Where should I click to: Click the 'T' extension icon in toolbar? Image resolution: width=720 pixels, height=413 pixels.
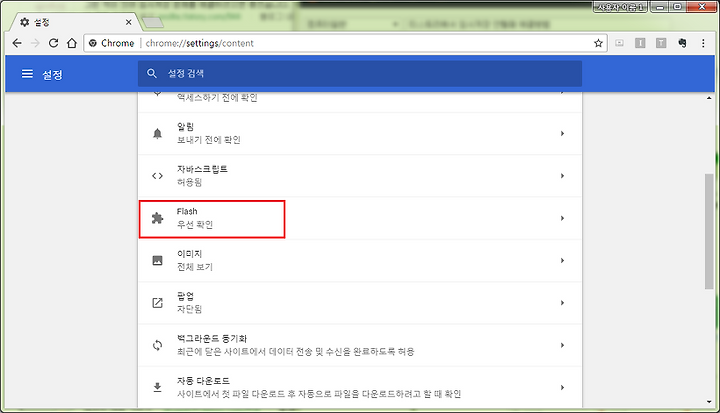click(661, 43)
